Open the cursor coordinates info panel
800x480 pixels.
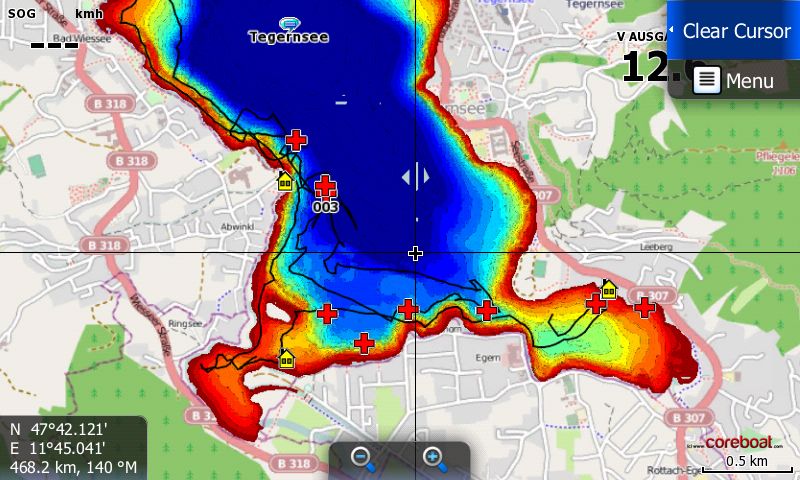[x=74, y=447]
